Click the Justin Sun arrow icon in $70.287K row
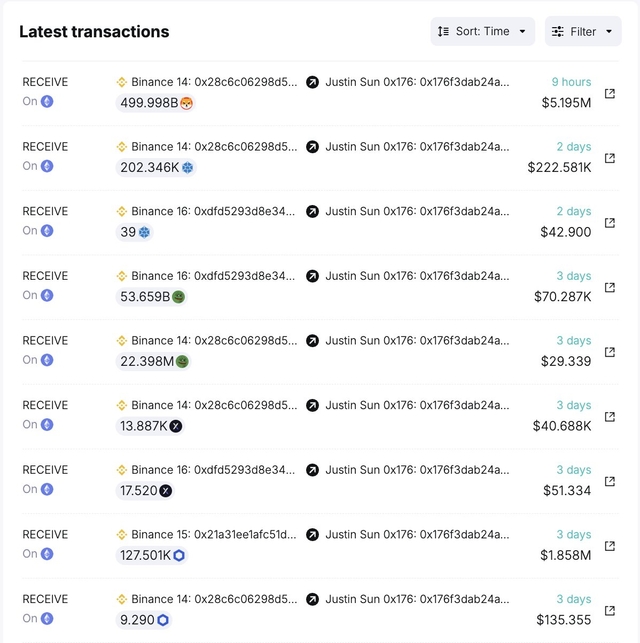The image size is (640, 643). pyautogui.click(x=312, y=276)
